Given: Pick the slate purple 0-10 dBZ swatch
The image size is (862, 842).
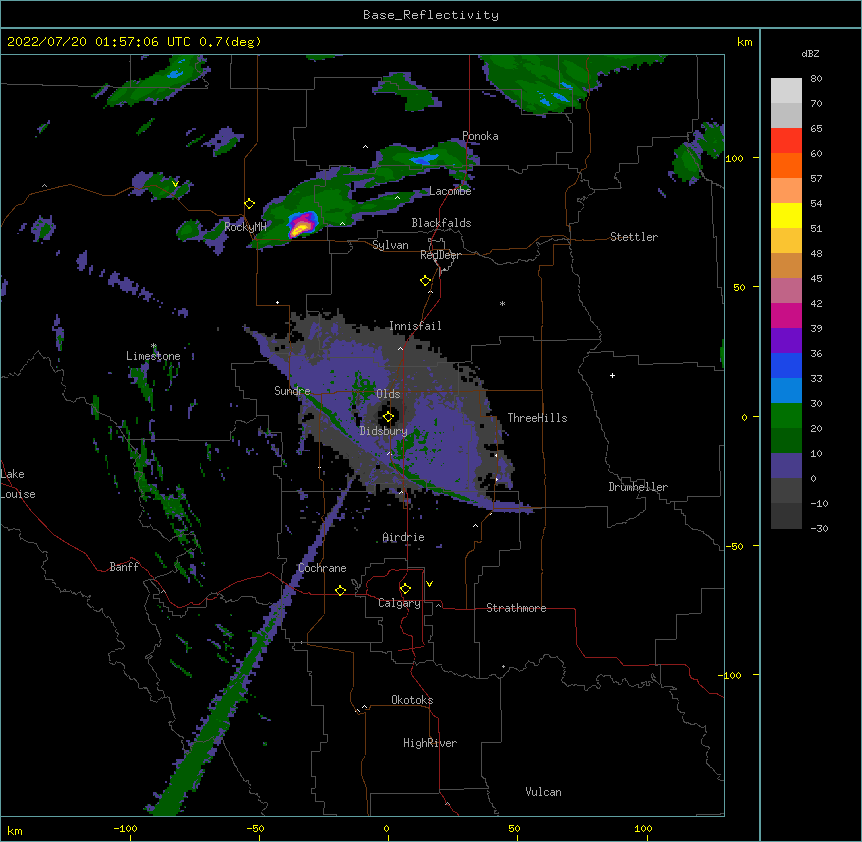Looking at the screenshot, I should [786, 466].
